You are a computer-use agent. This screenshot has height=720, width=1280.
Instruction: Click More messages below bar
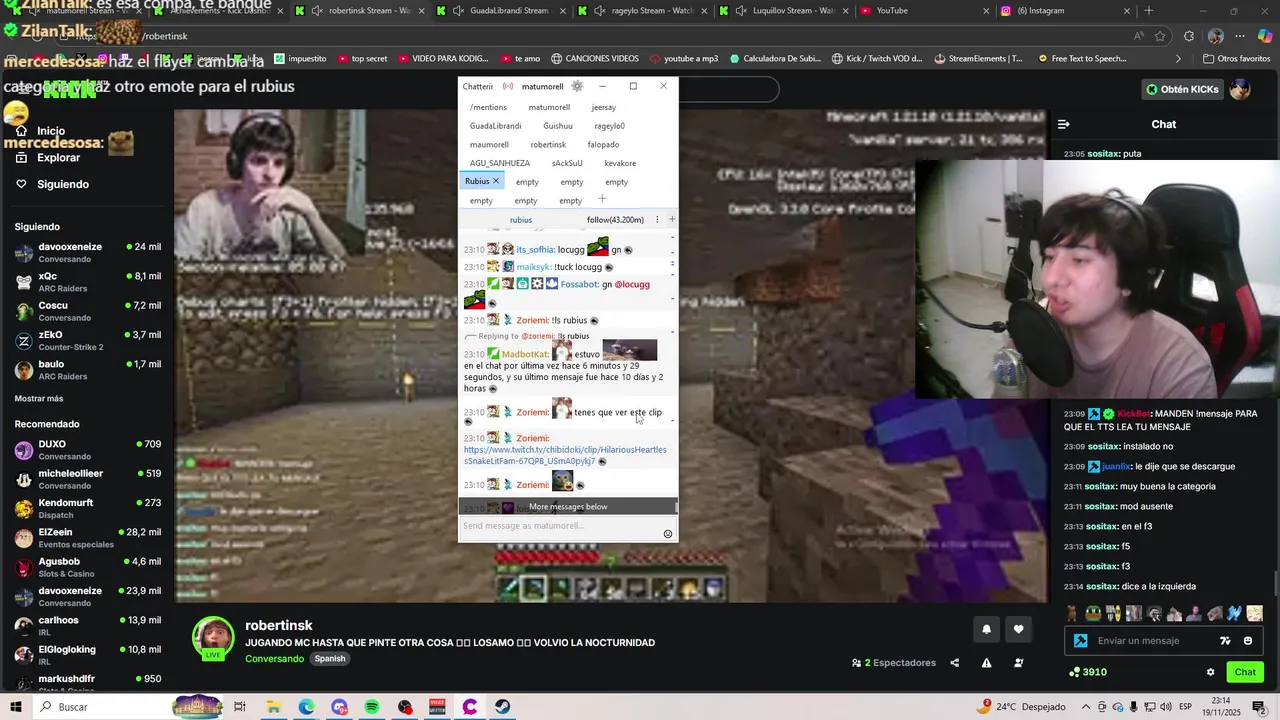coord(568,506)
